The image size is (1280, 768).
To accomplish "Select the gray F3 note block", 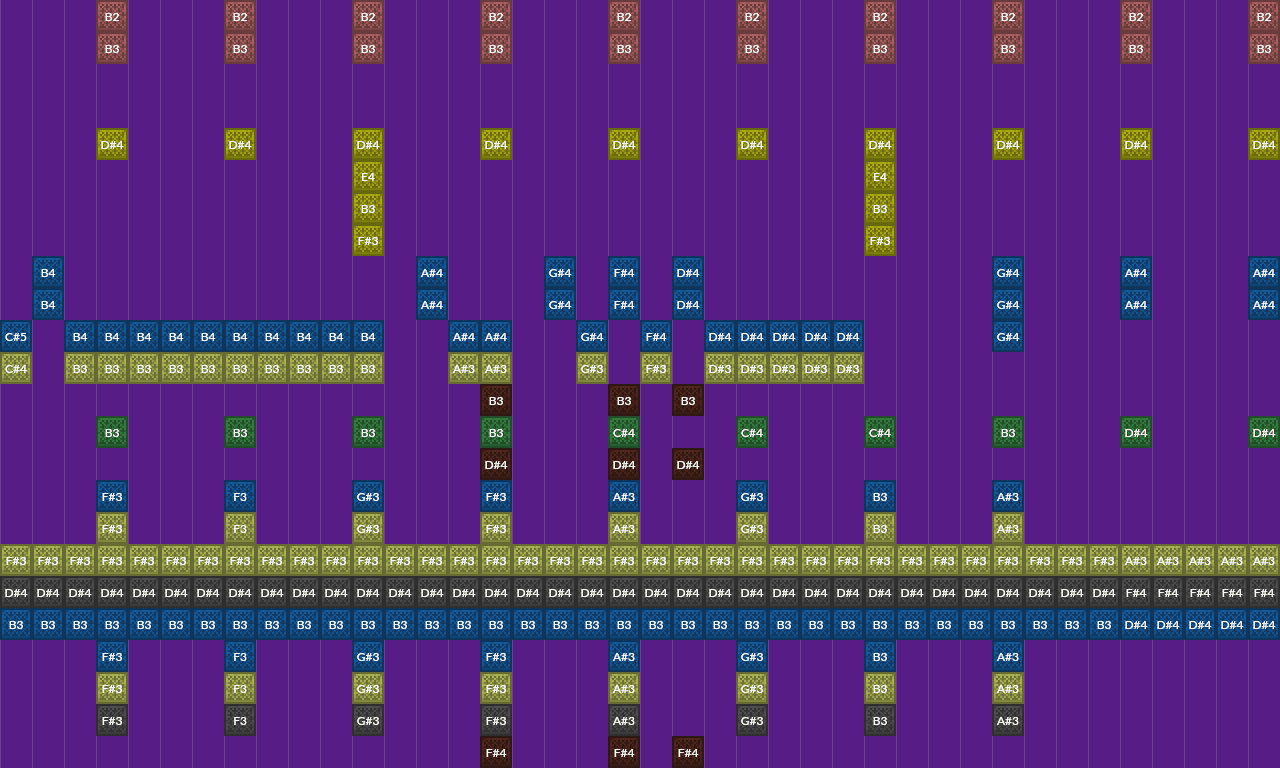I will pyautogui.click(x=240, y=721).
